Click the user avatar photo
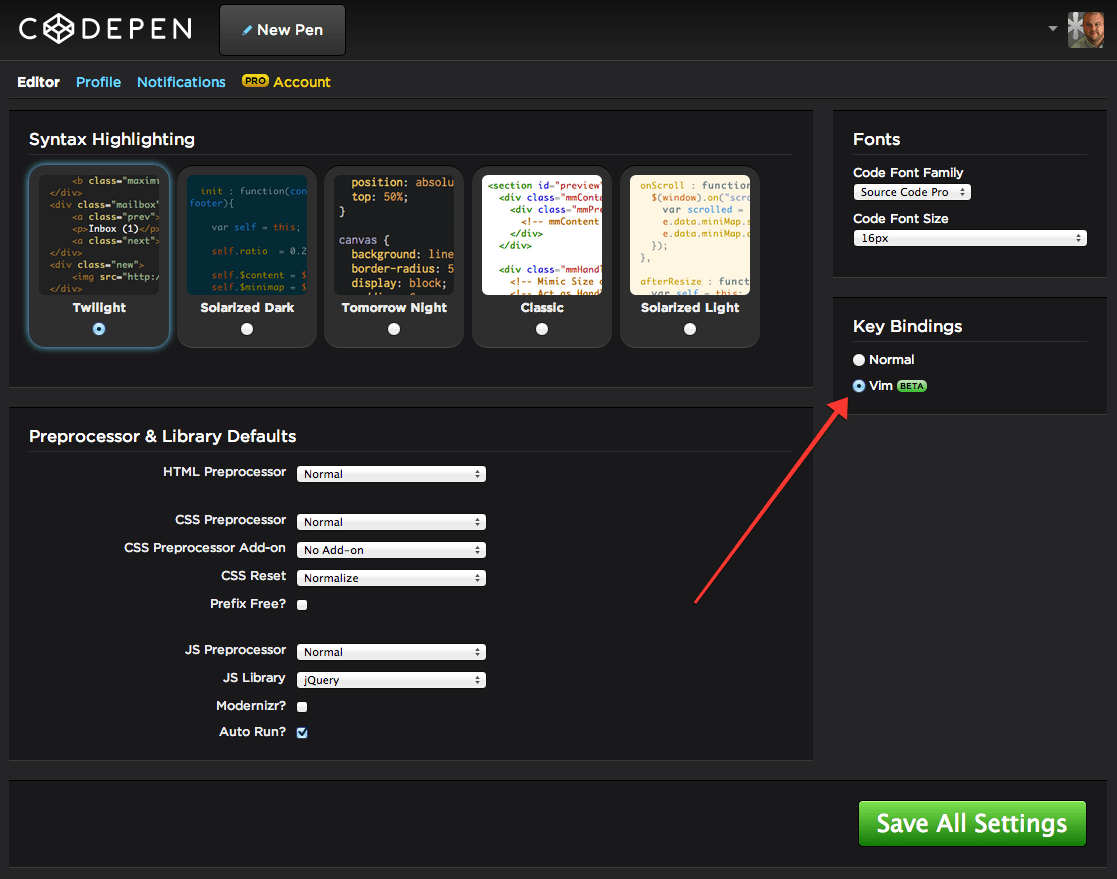1117x879 pixels. coord(1086,29)
